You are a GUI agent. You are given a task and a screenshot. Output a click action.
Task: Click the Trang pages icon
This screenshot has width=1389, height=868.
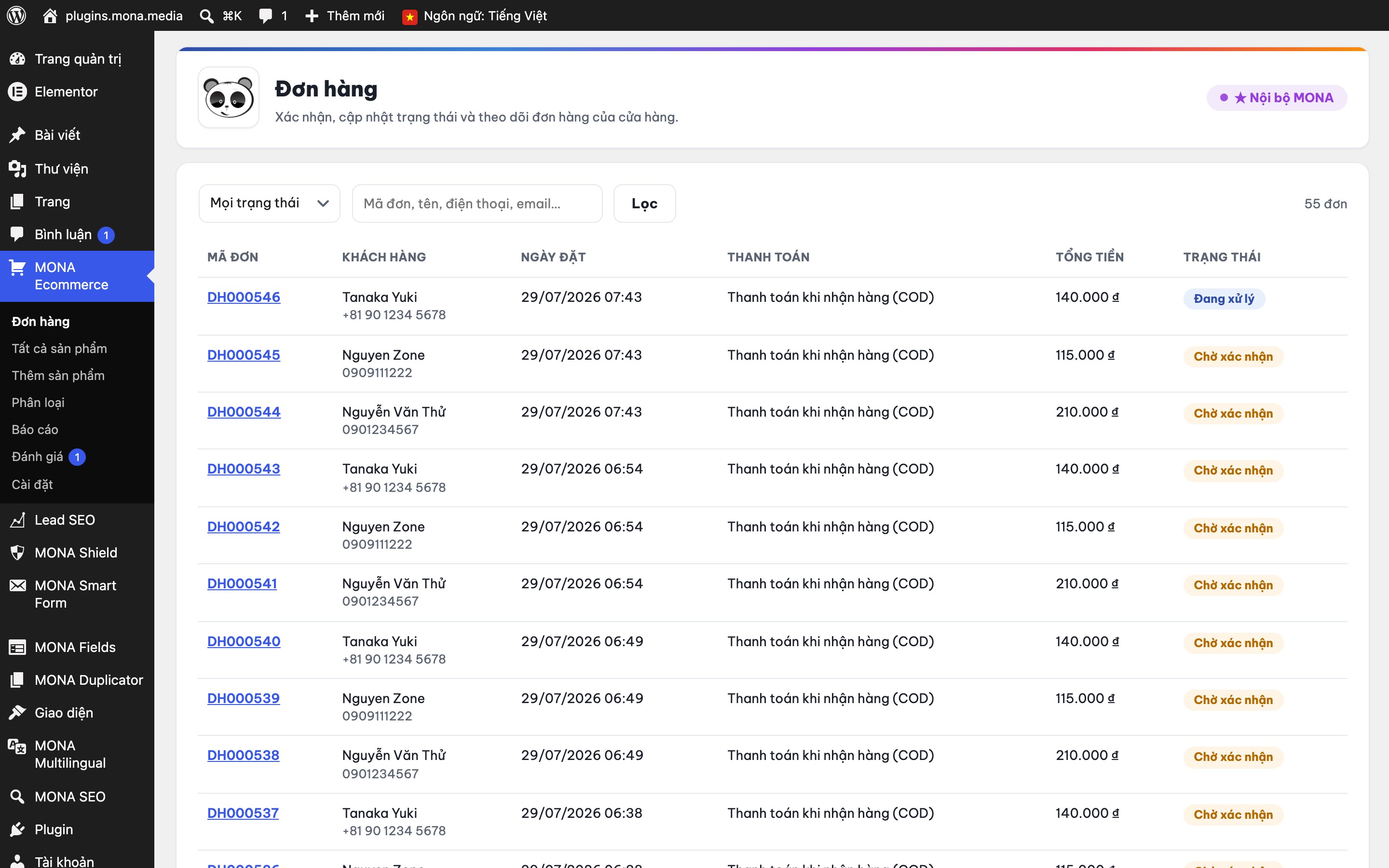coord(17,202)
